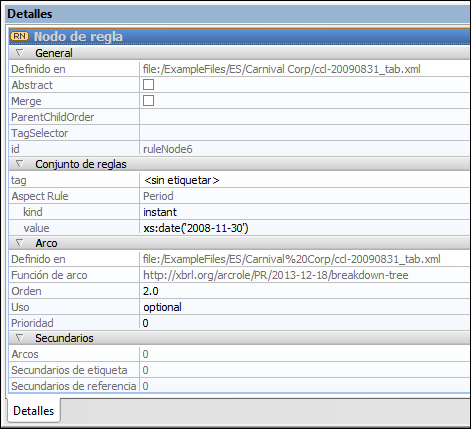Click the Secundarios de referencia label
Image resolution: width=471 pixels, height=429 pixels.
74,386
